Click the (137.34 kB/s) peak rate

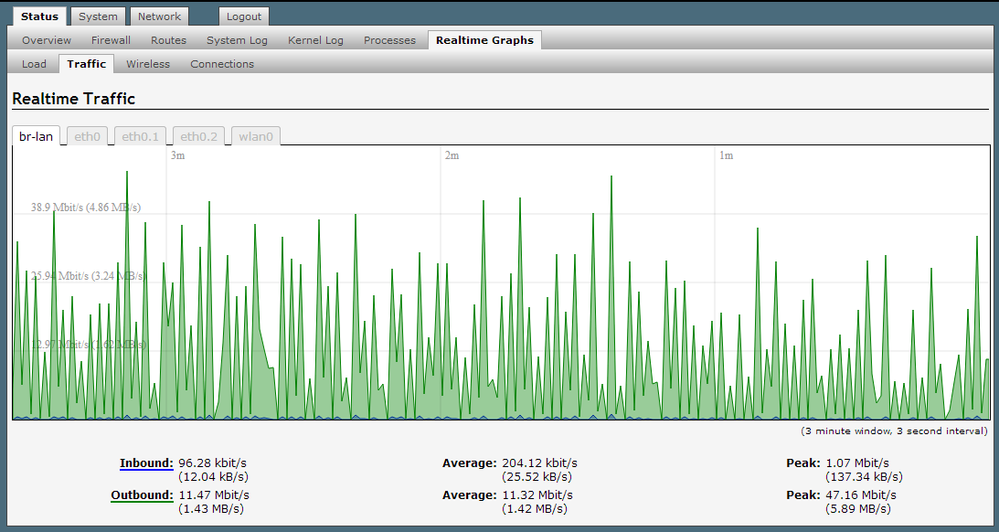point(864,477)
